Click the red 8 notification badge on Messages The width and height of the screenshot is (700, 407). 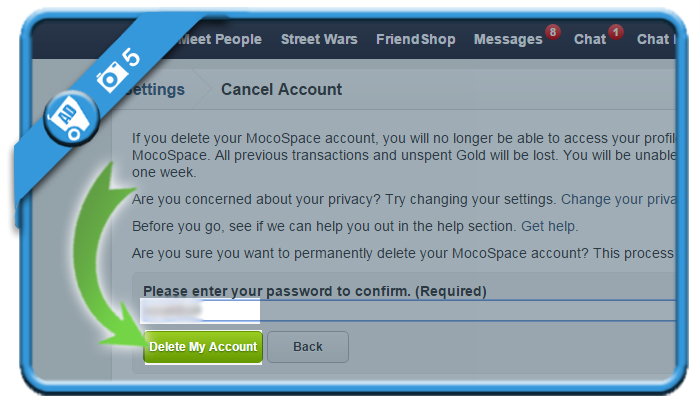pos(553,32)
